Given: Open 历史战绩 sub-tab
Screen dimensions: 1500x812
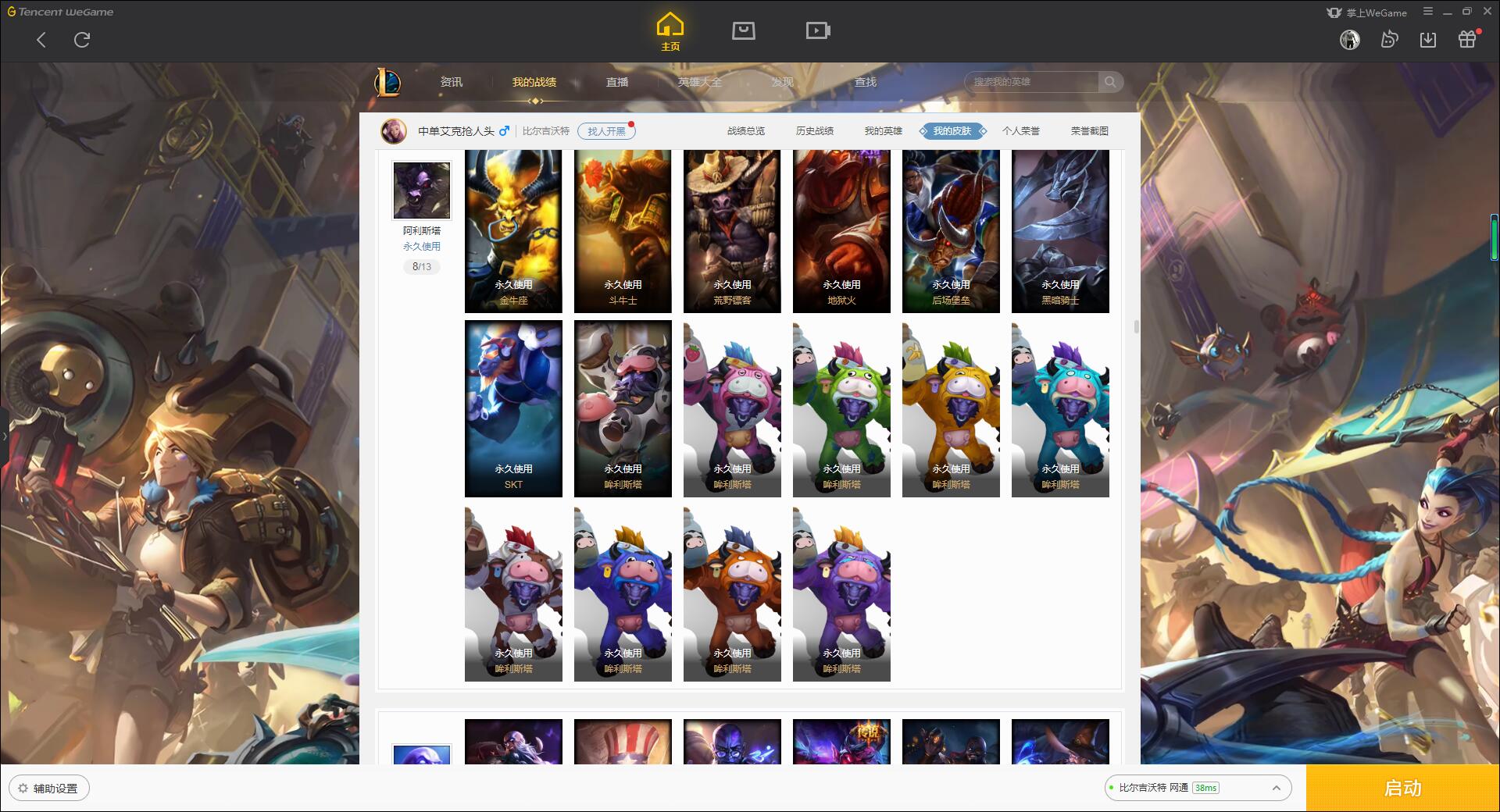Looking at the screenshot, I should coord(815,131).
